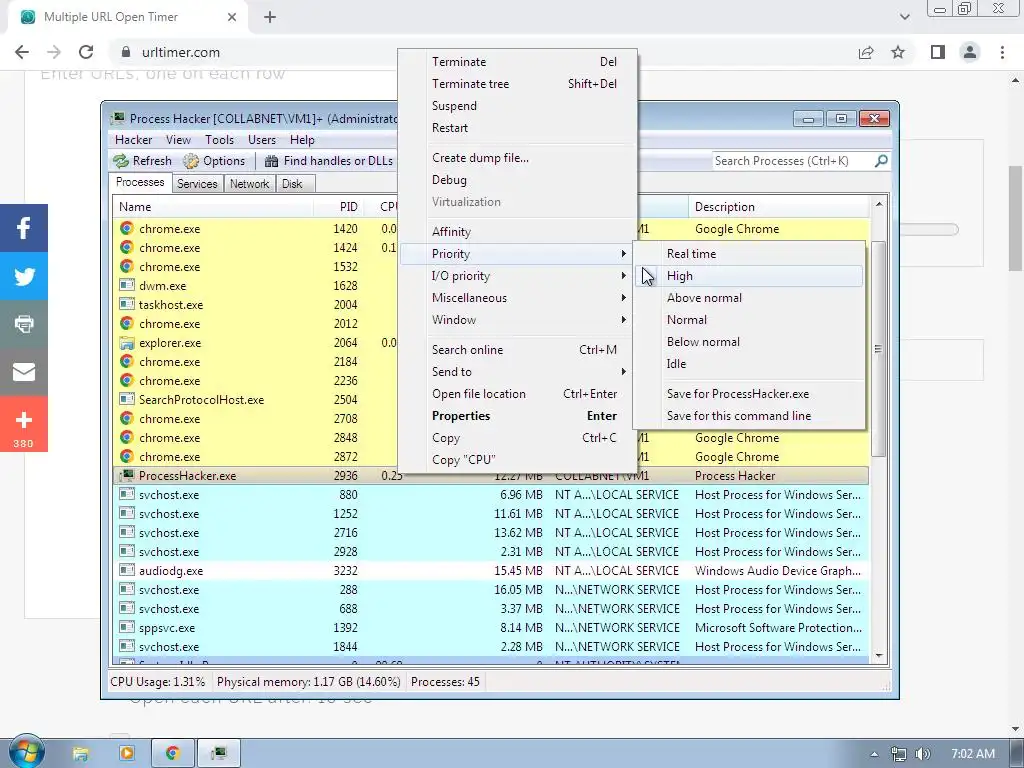The height and width of the screenshot is (768, 1024).
Task: Select Normal priority
Action: tap(749, 320)
